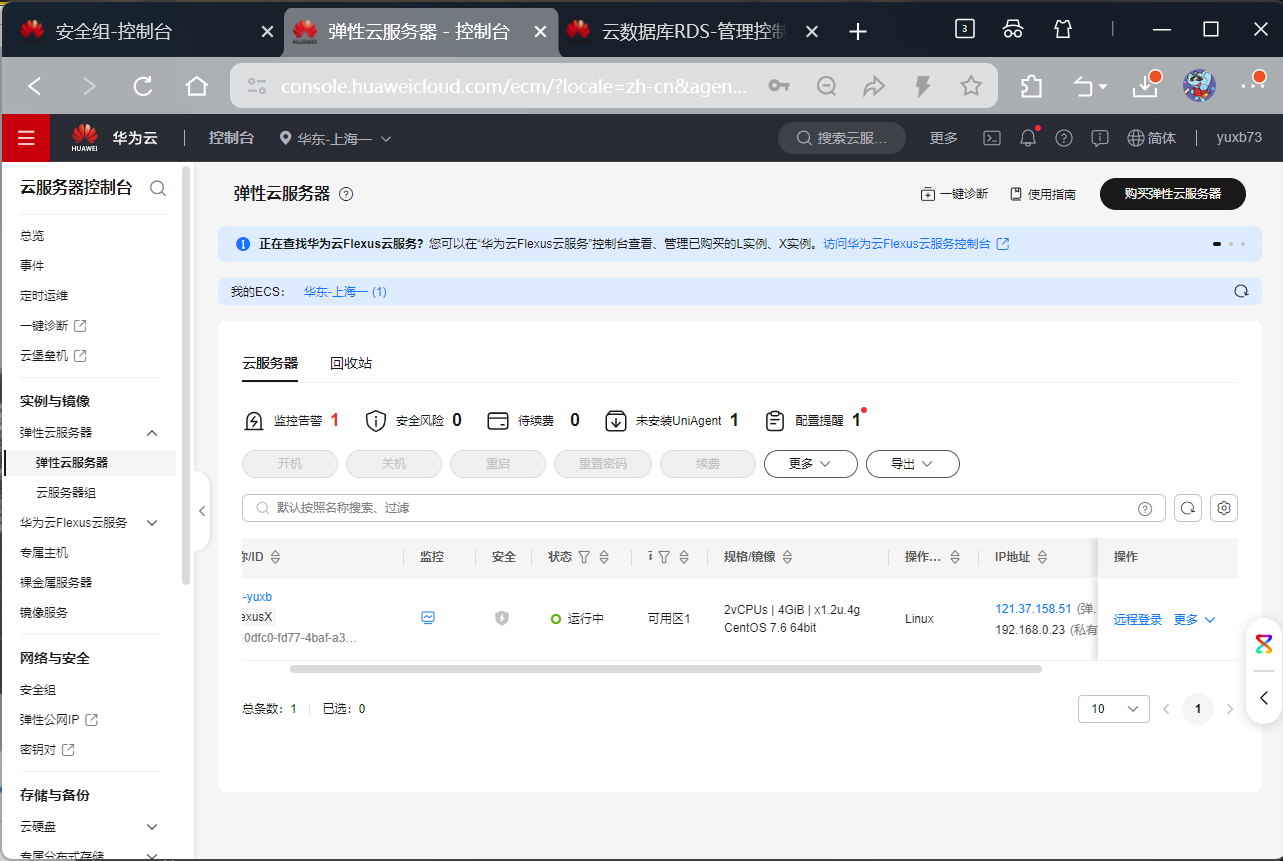Open table column settings gear

coord(1224,508)
